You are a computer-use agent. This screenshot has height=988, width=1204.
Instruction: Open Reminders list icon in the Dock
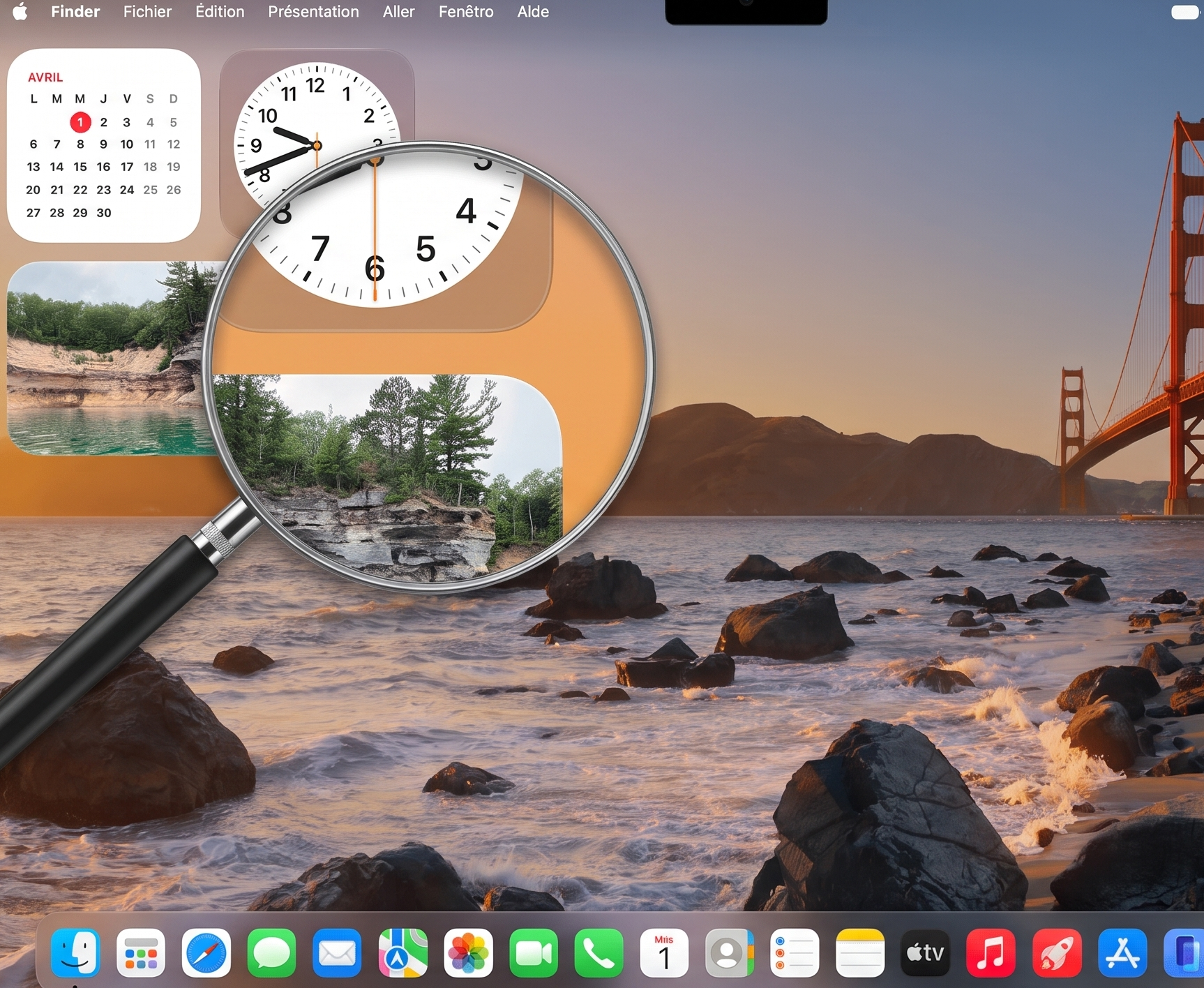click(x=795, y=953)
